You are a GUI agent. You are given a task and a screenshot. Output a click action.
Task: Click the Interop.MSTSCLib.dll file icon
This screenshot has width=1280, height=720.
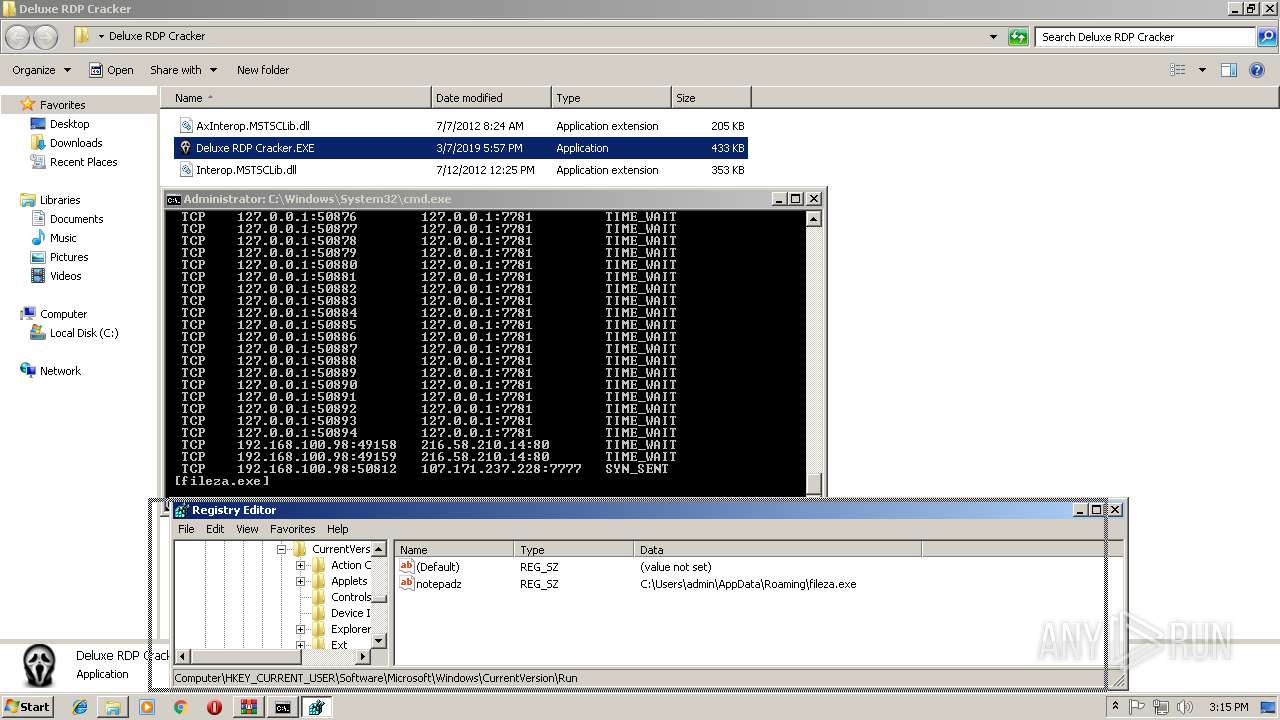coord(186,170)
